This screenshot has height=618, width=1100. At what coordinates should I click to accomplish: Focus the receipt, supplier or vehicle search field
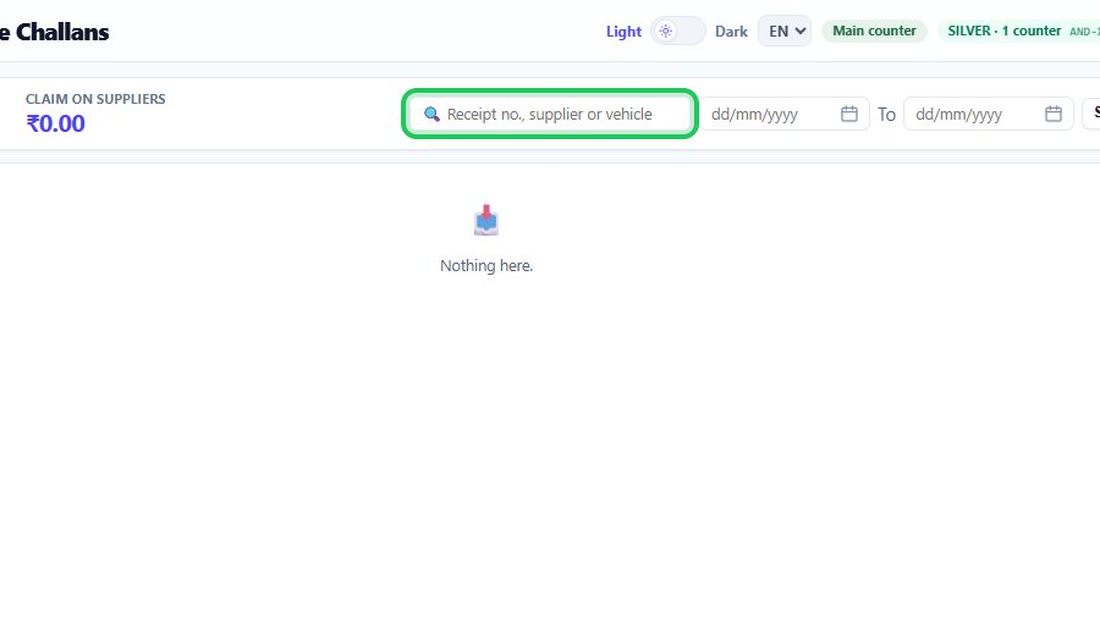550,114
